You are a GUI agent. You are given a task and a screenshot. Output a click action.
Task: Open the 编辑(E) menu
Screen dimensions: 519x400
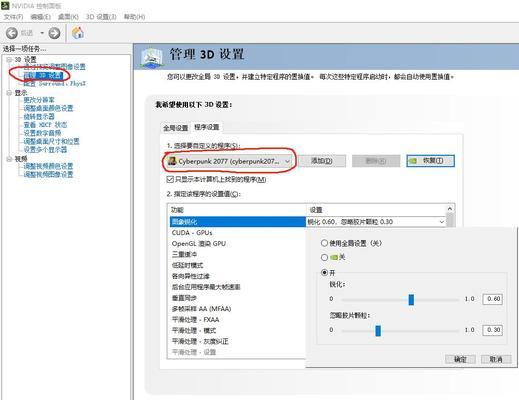coord(40,17)
